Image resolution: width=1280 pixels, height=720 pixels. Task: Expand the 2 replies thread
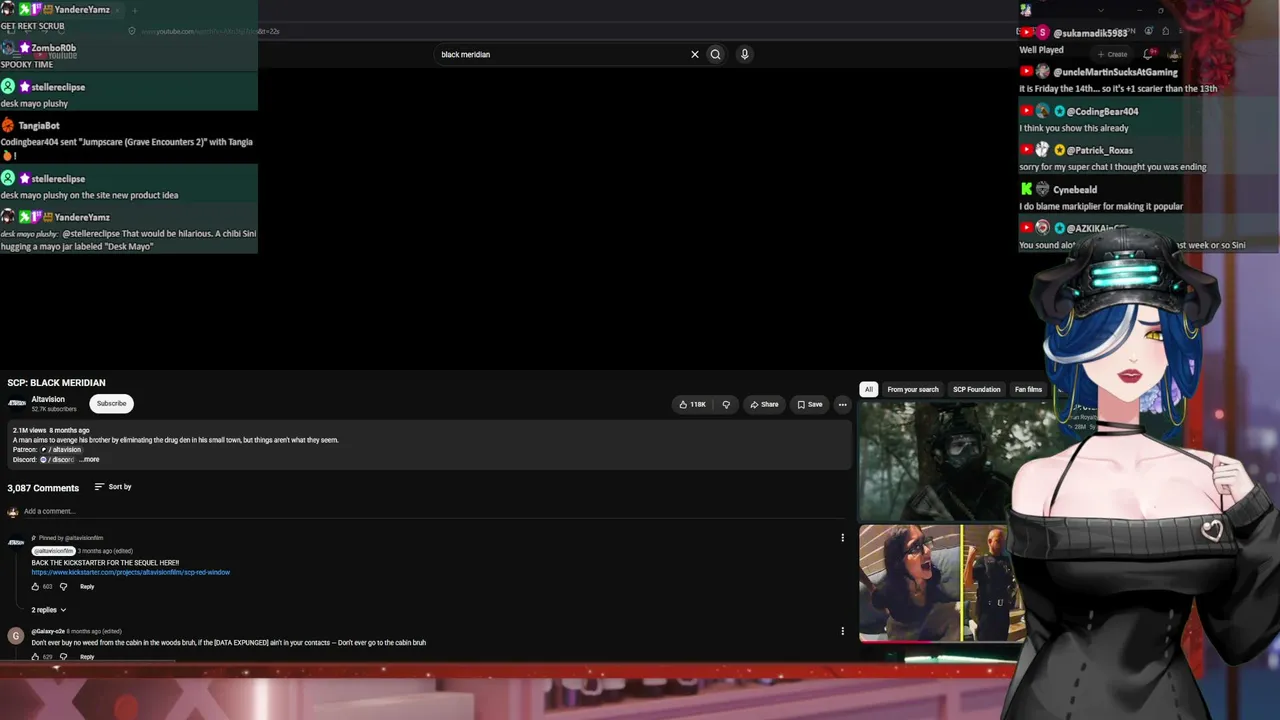[49, 610]
